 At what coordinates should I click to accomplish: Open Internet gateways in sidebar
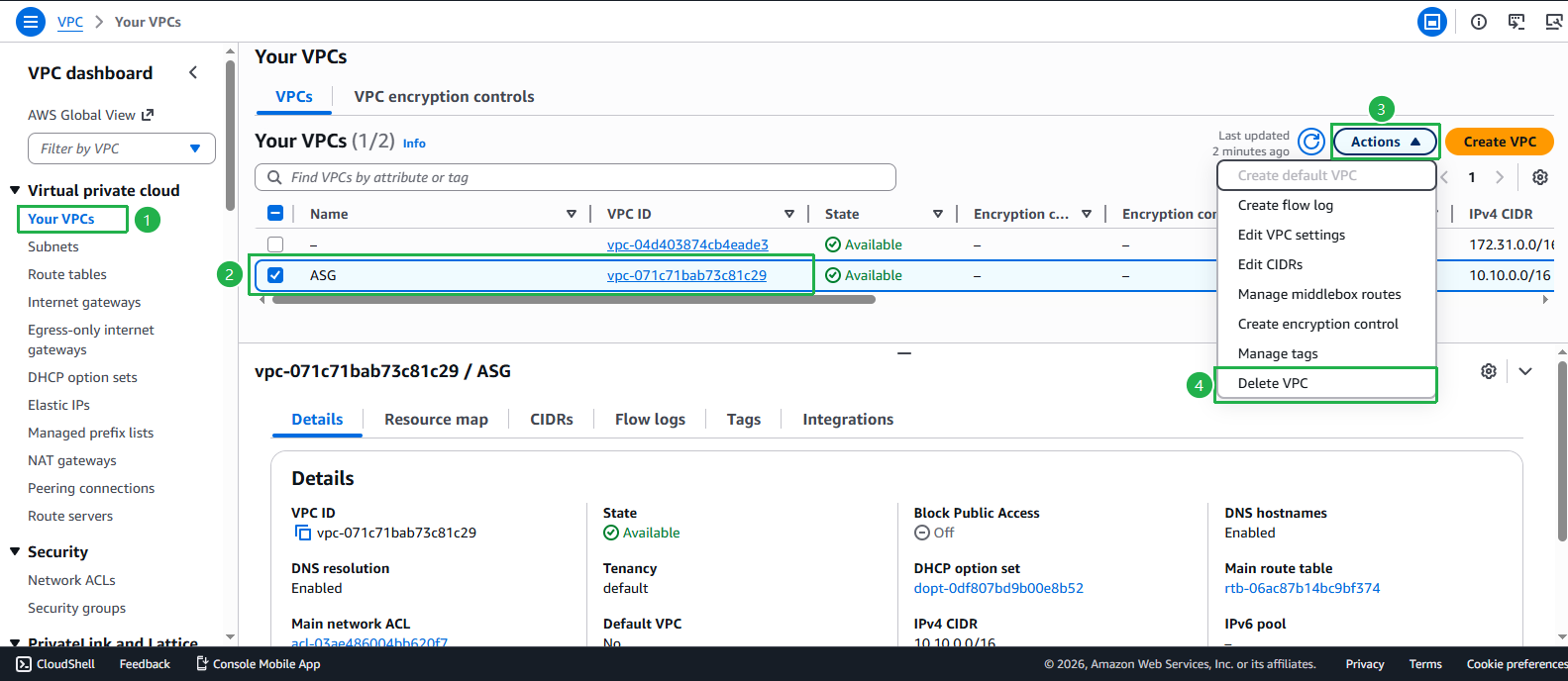(84, 302)
